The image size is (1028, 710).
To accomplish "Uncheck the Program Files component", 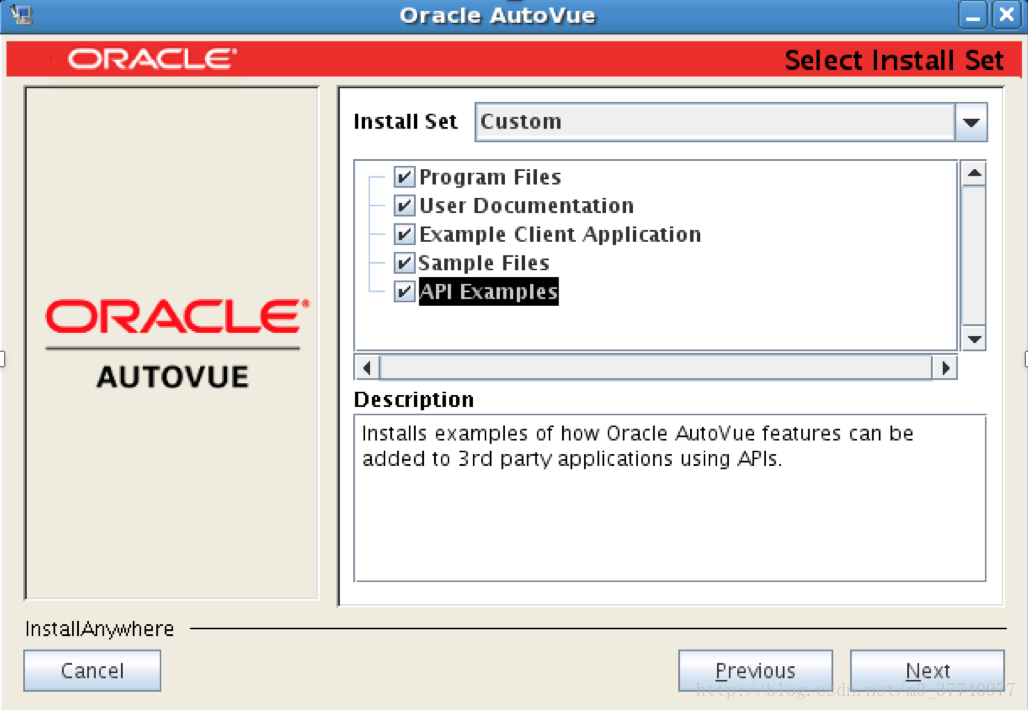I will point(404,177).
